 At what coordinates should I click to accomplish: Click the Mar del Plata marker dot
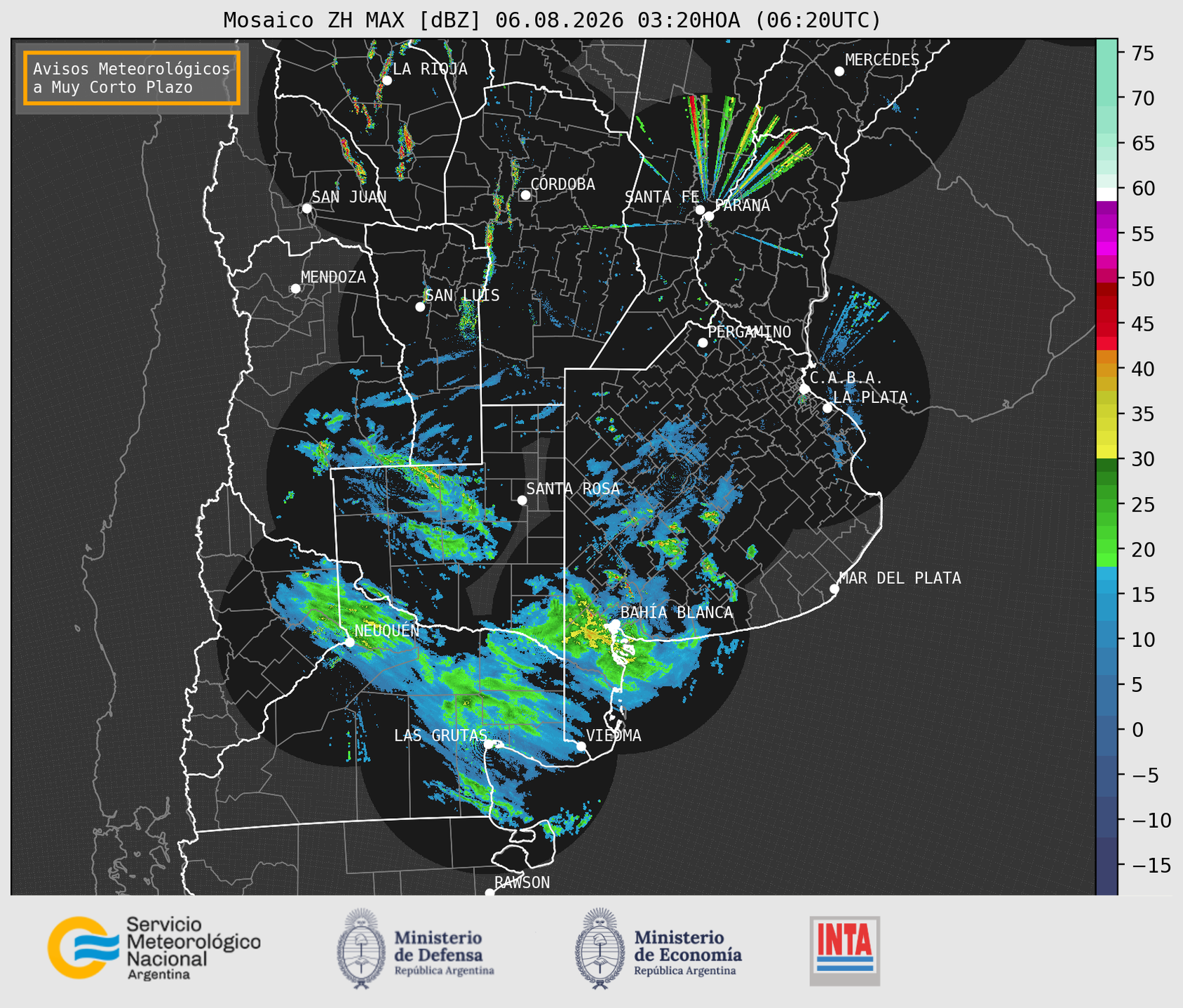coord(834,588)
